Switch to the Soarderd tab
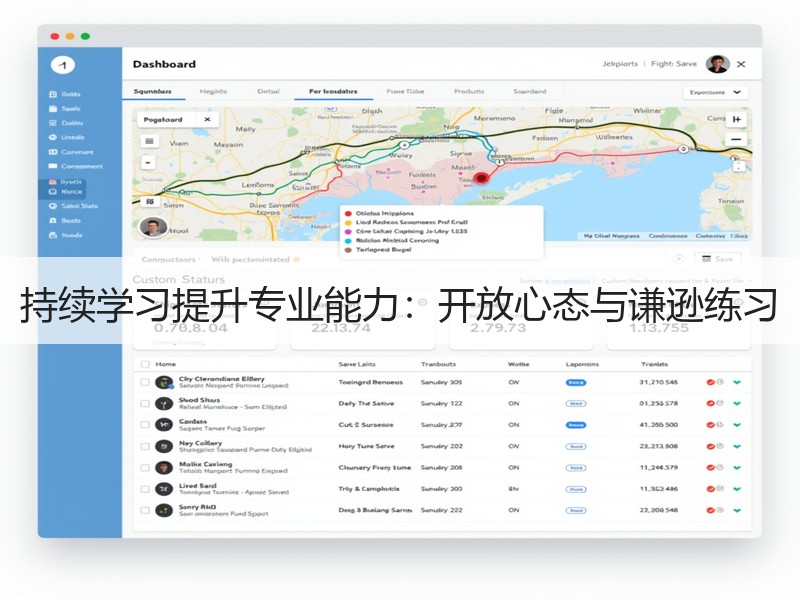Screen dimensions: 800x600 coord(530,91)
